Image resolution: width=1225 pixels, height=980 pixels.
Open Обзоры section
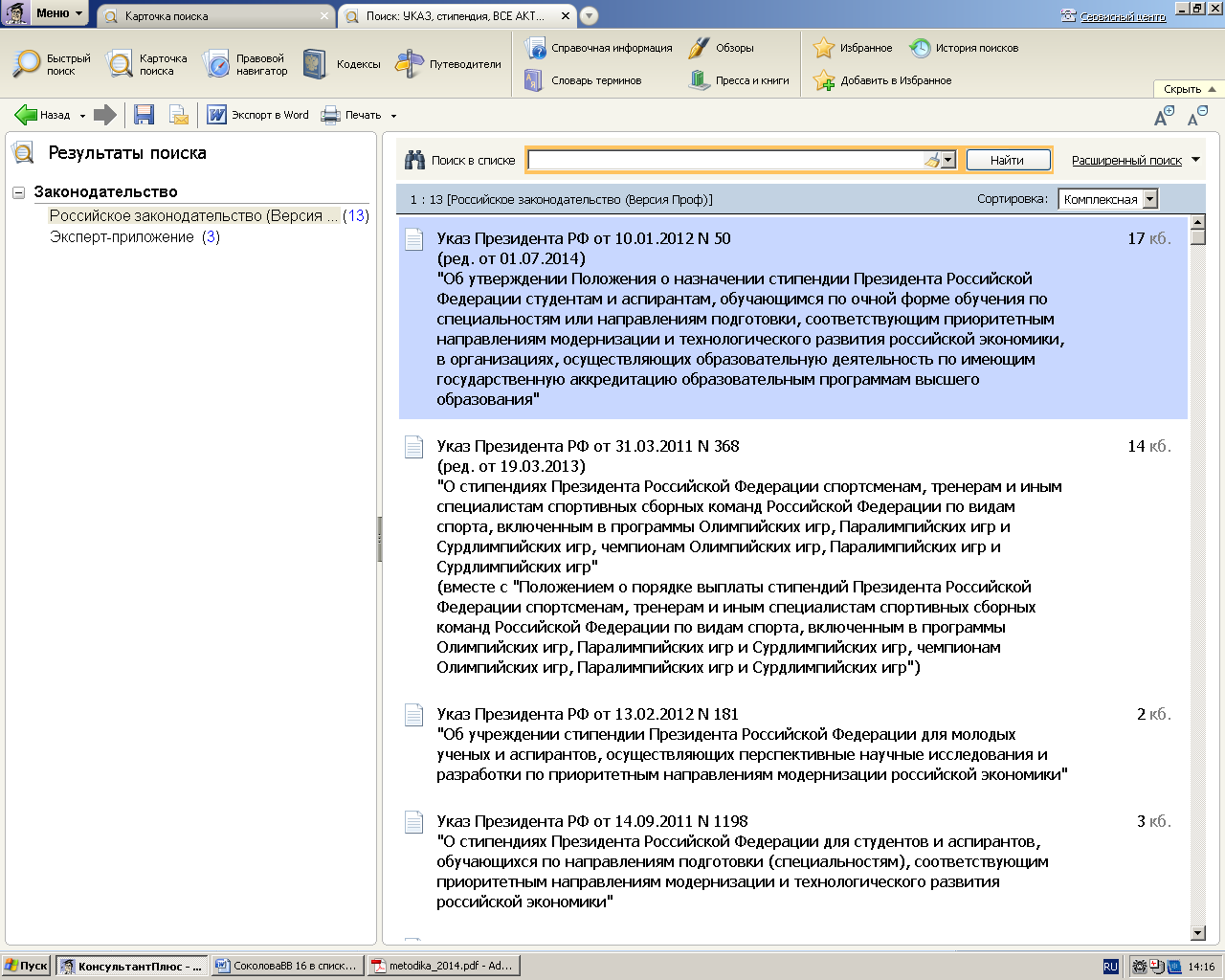721,48
